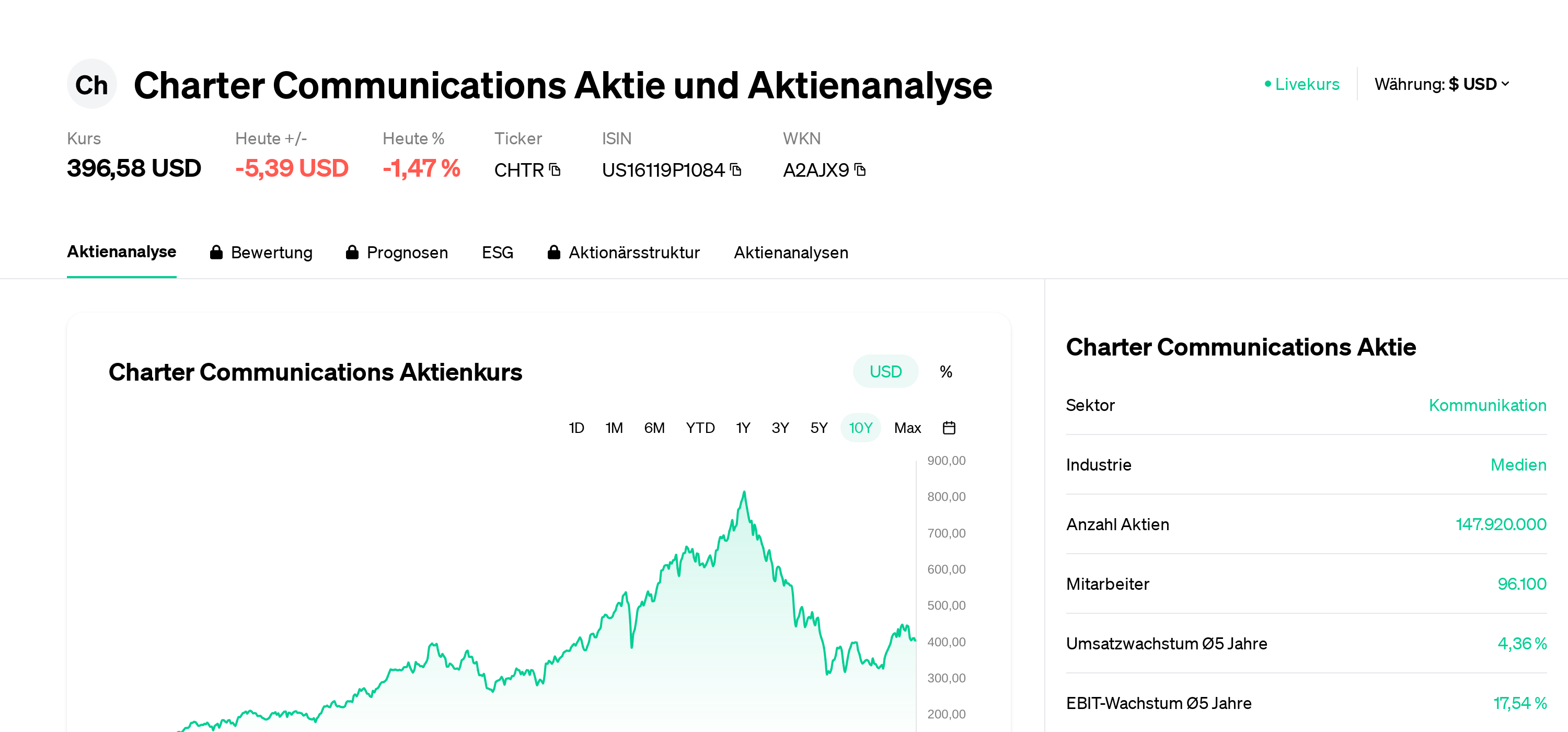Screen dimensions: 1568x732
Task: Click the Kommunikation sector link
Action: 1487,405
